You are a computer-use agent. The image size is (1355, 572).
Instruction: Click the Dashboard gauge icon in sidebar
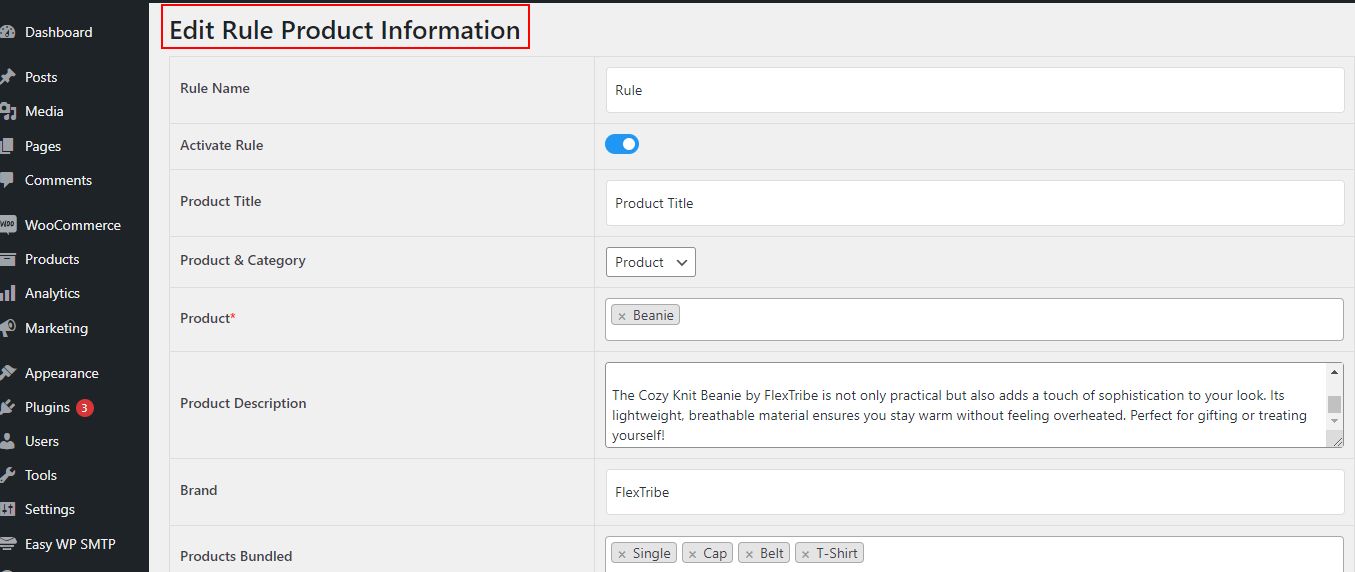click(7, 32)
